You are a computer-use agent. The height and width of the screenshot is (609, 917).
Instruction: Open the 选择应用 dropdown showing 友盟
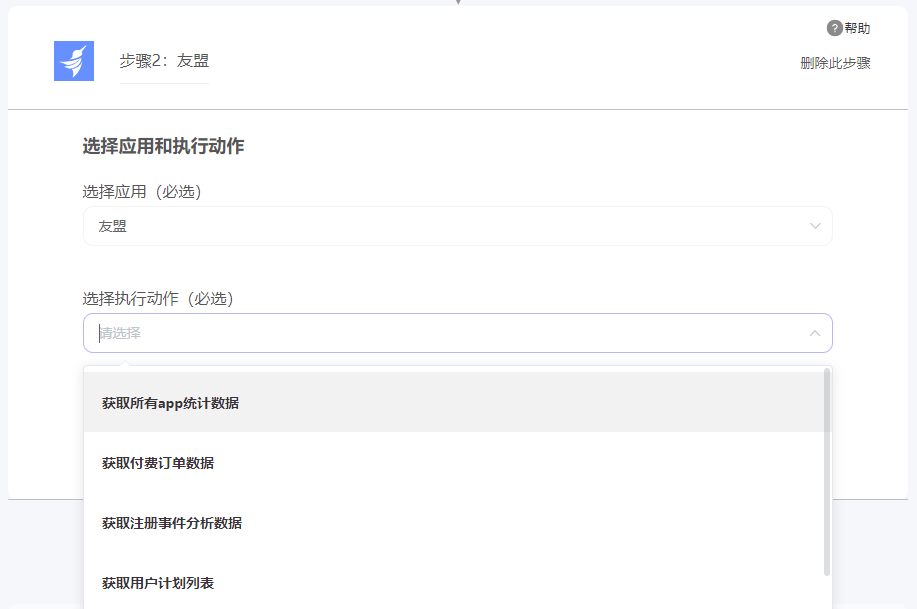point(457,226)
